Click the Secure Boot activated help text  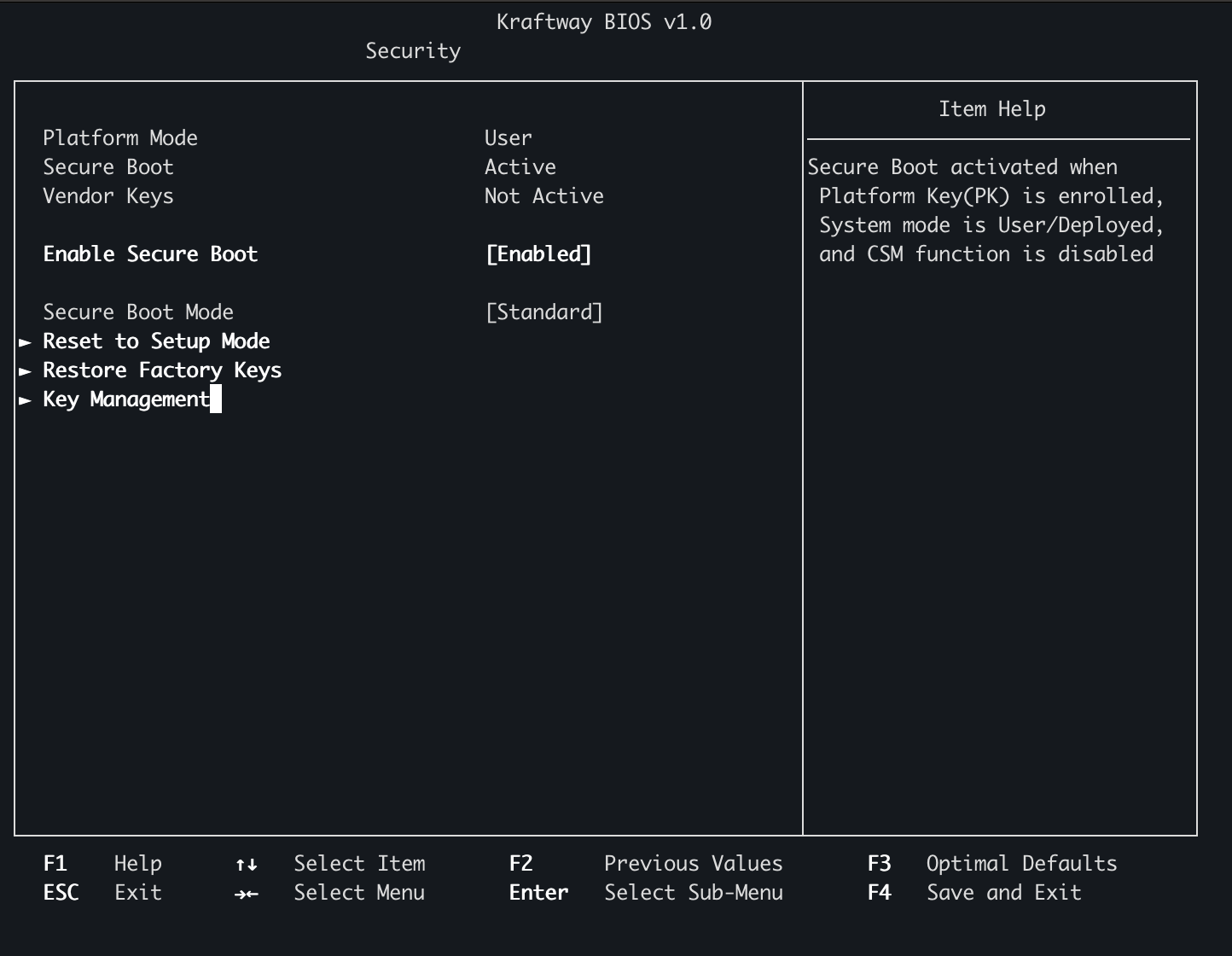tap(986, 211)
